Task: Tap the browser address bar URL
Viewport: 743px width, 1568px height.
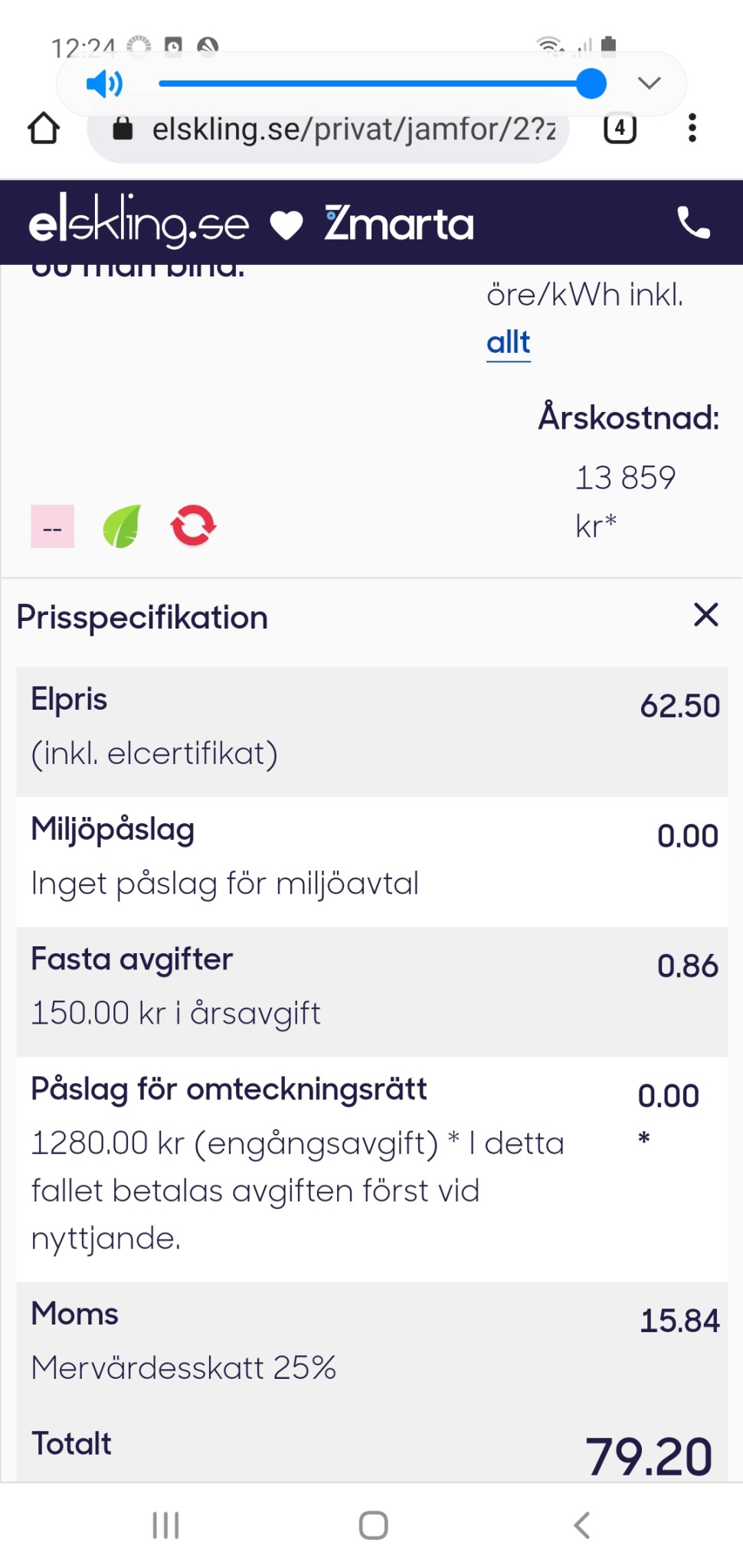Action: tap(352, 129)
